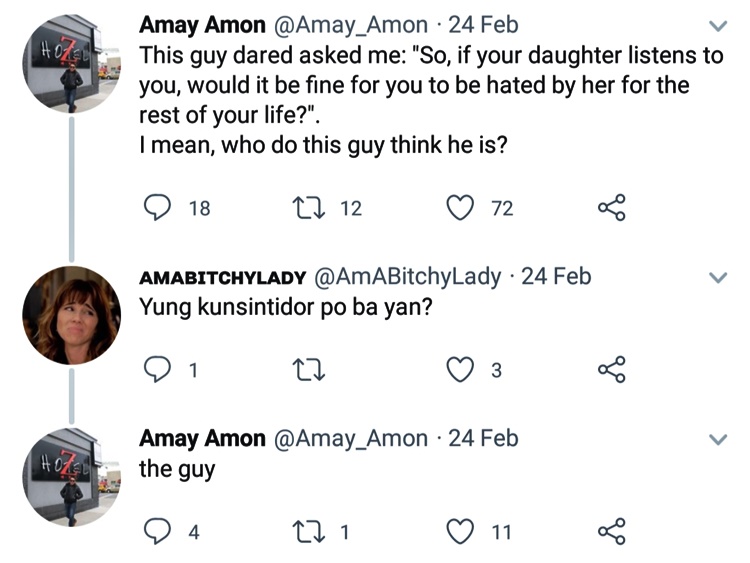Retweet "the guy" tweet
The image size is (750, 563).
coord(303,532)
